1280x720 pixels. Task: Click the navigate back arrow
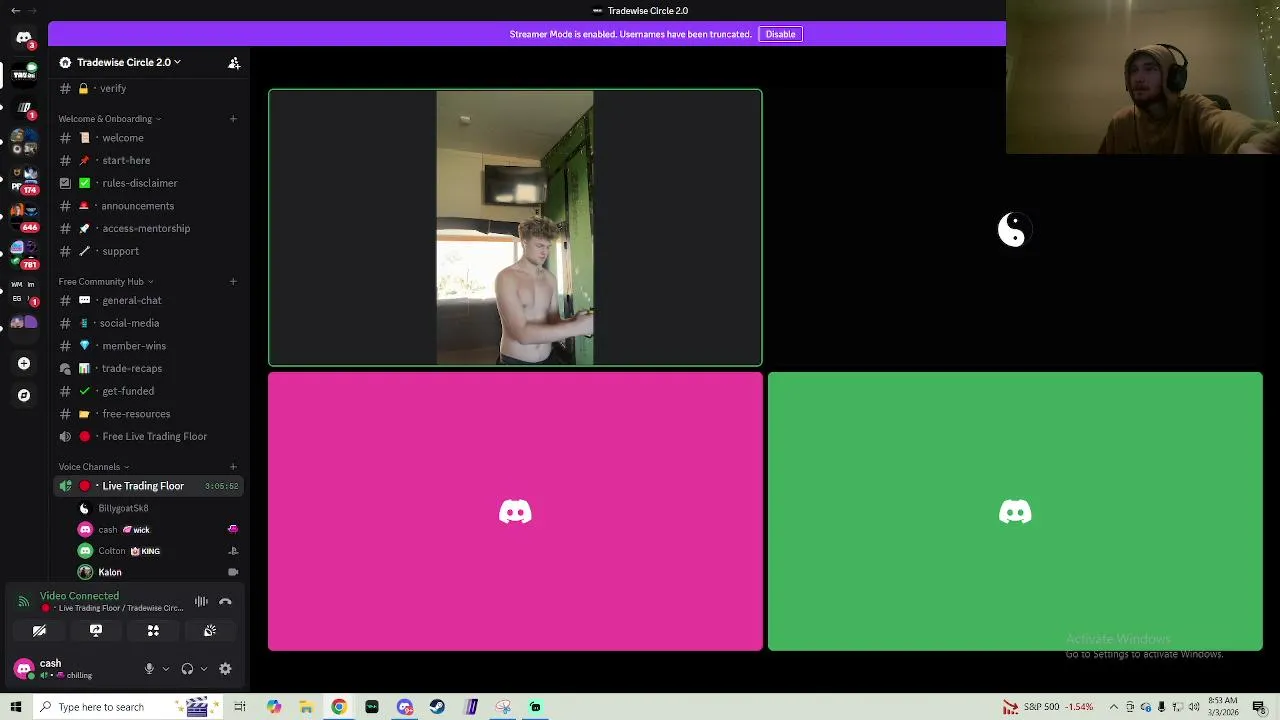click(15, 10)
